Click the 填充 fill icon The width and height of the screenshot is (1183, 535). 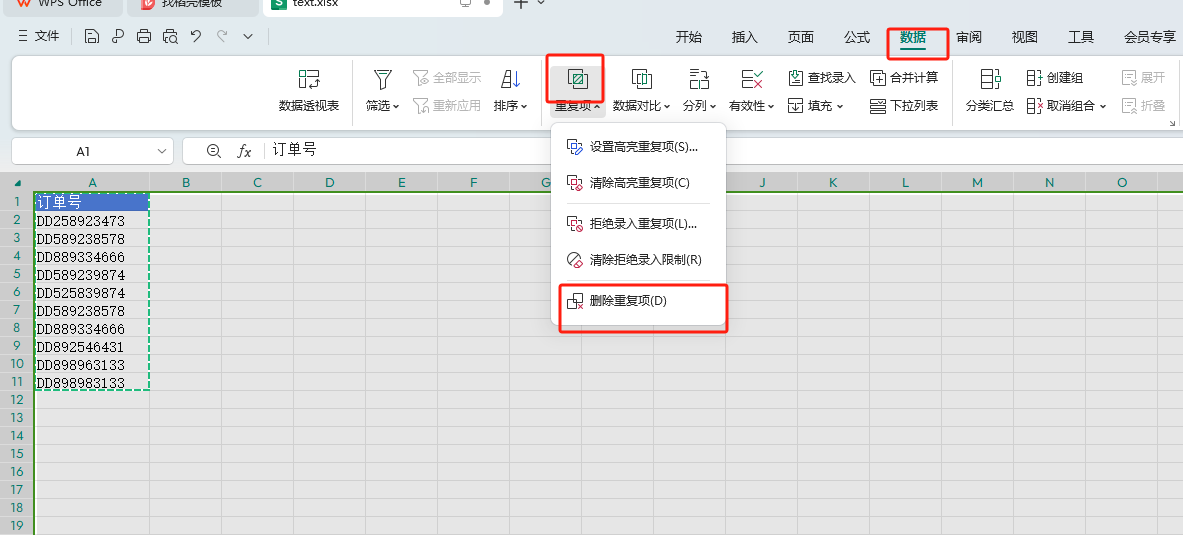click(x=796, y=106)
